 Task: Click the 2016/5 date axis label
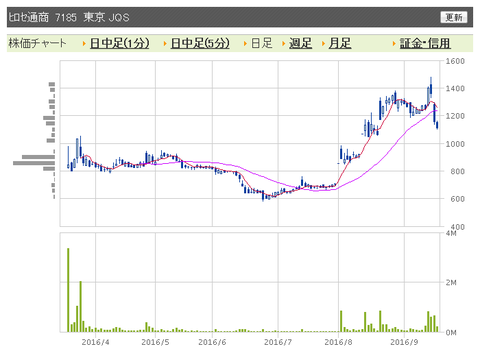click(x=155, y=342)
